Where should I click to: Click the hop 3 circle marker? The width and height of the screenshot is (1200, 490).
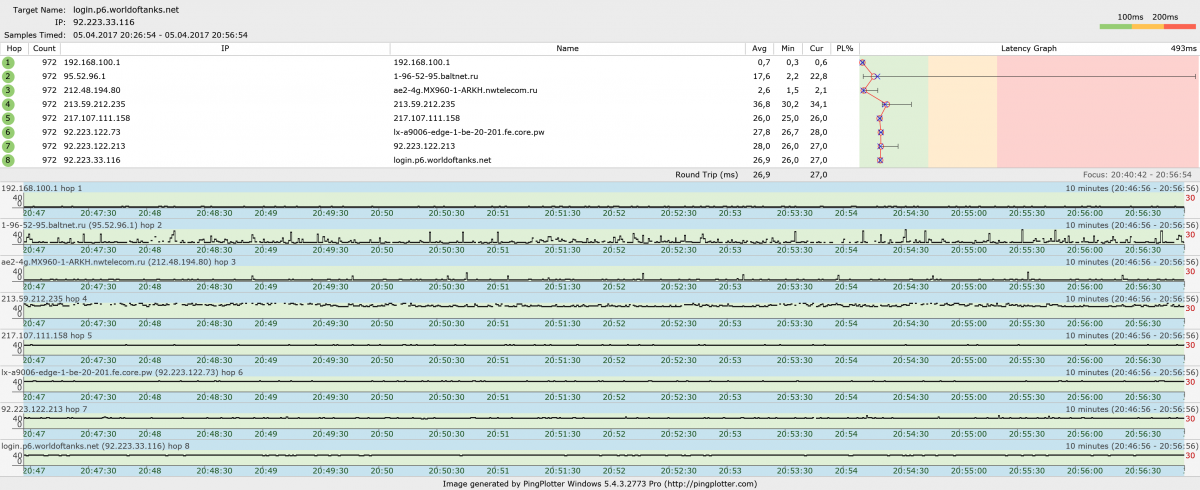(x=8, y=90)
